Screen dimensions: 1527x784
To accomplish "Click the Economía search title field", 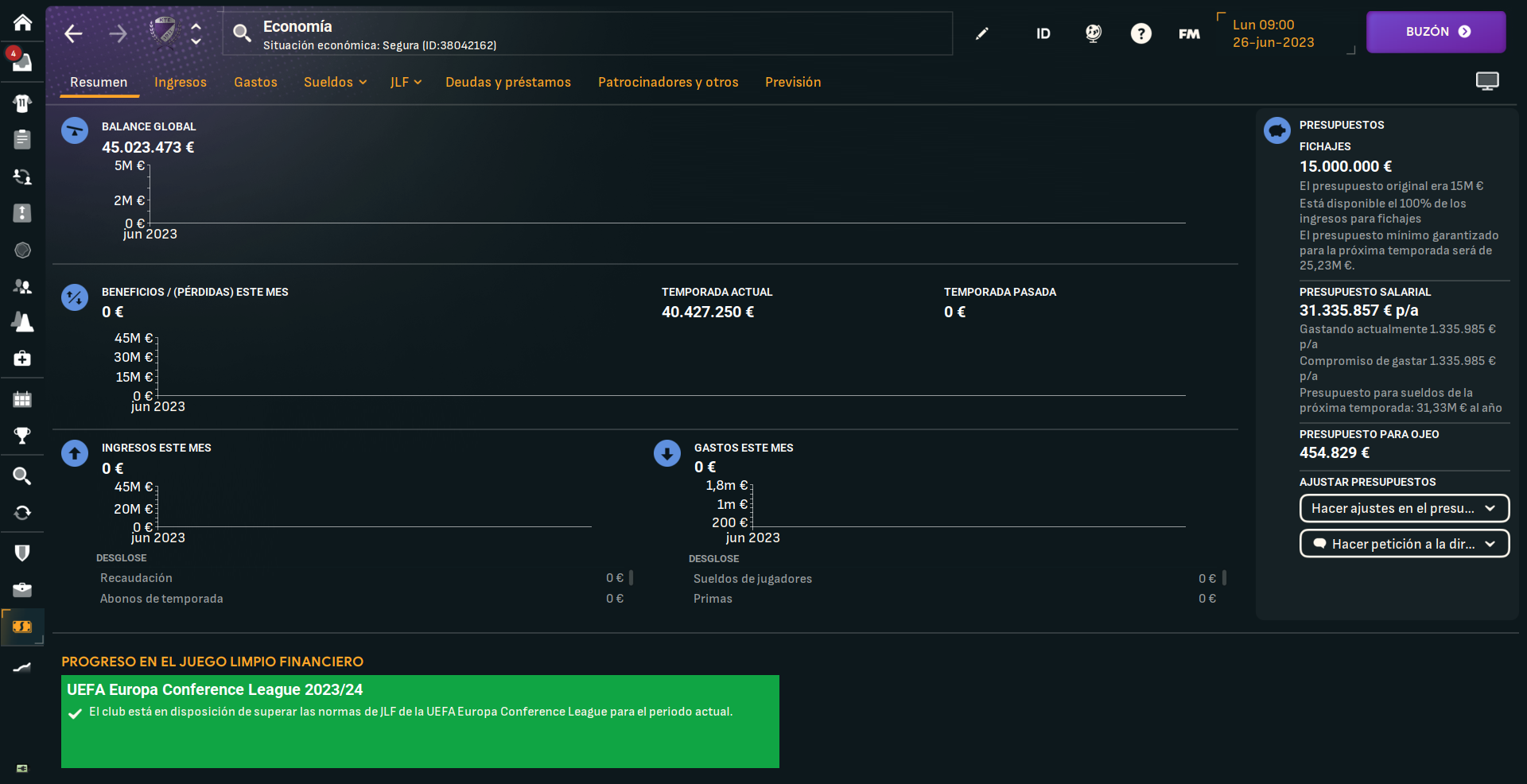I will 588,33.
